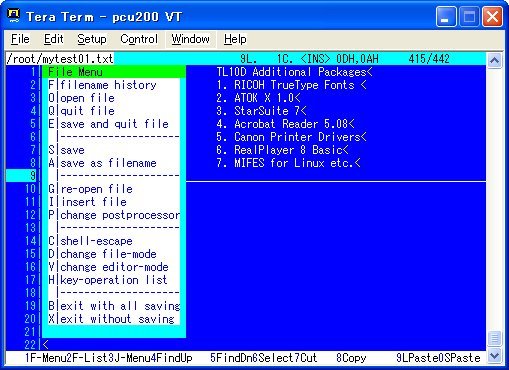
Task: Click the vertical scrollbar thumb
Action: 494,339
